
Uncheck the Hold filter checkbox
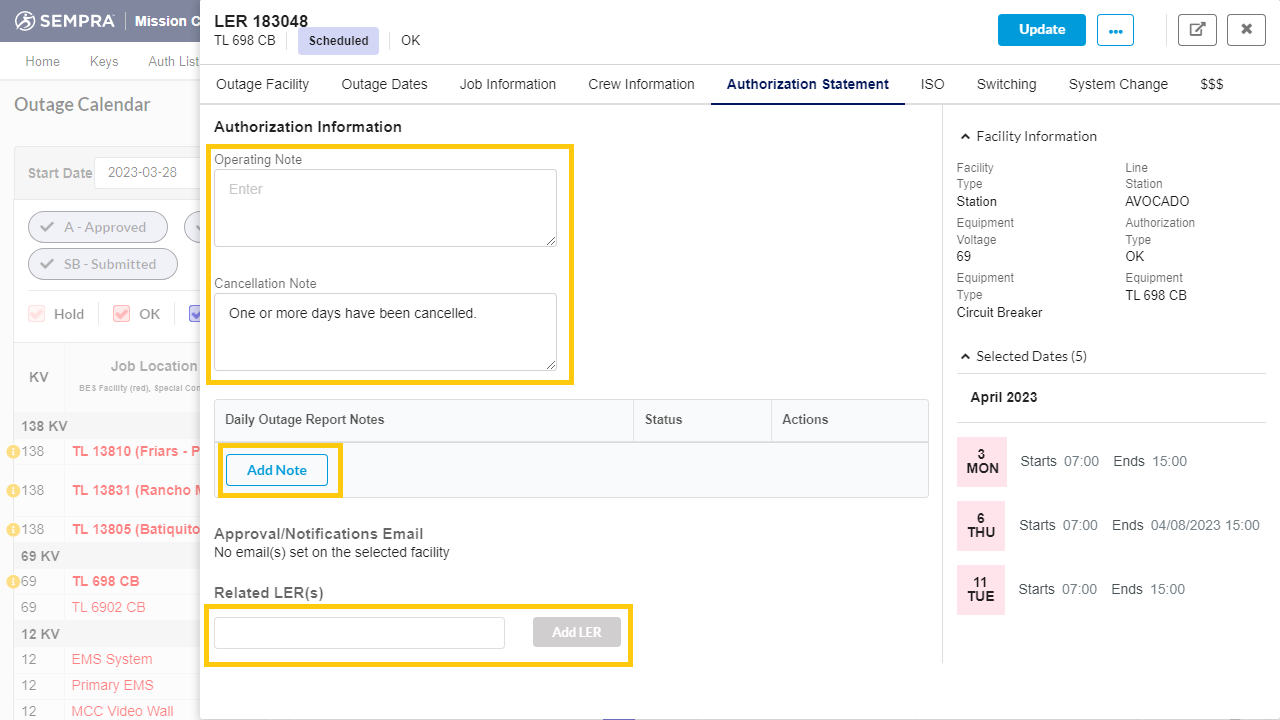pyautogui.click(x=36, y=314)
